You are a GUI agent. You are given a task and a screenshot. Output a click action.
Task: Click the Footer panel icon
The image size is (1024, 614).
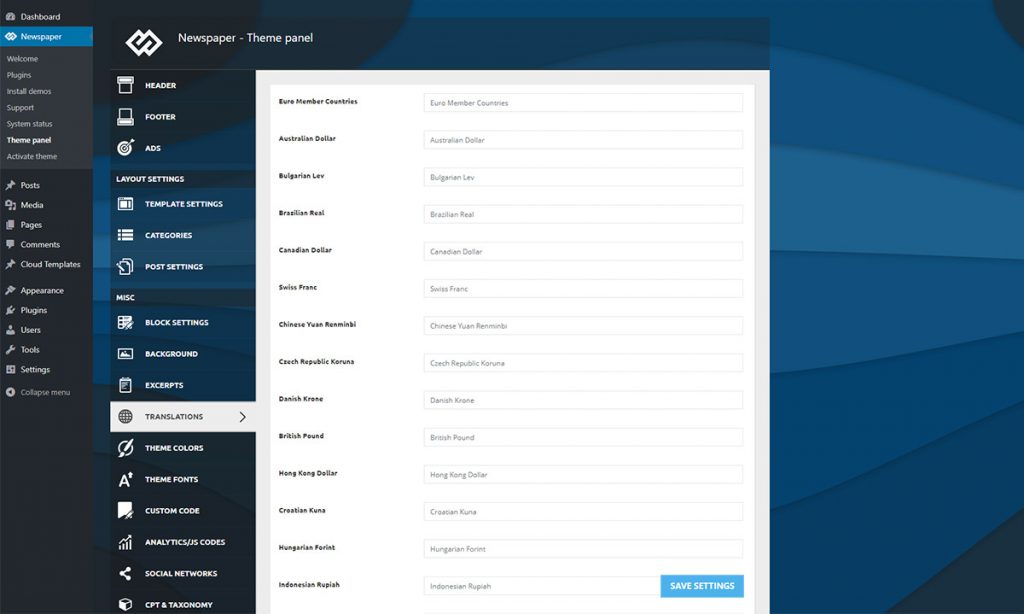(x=125, y=117)
